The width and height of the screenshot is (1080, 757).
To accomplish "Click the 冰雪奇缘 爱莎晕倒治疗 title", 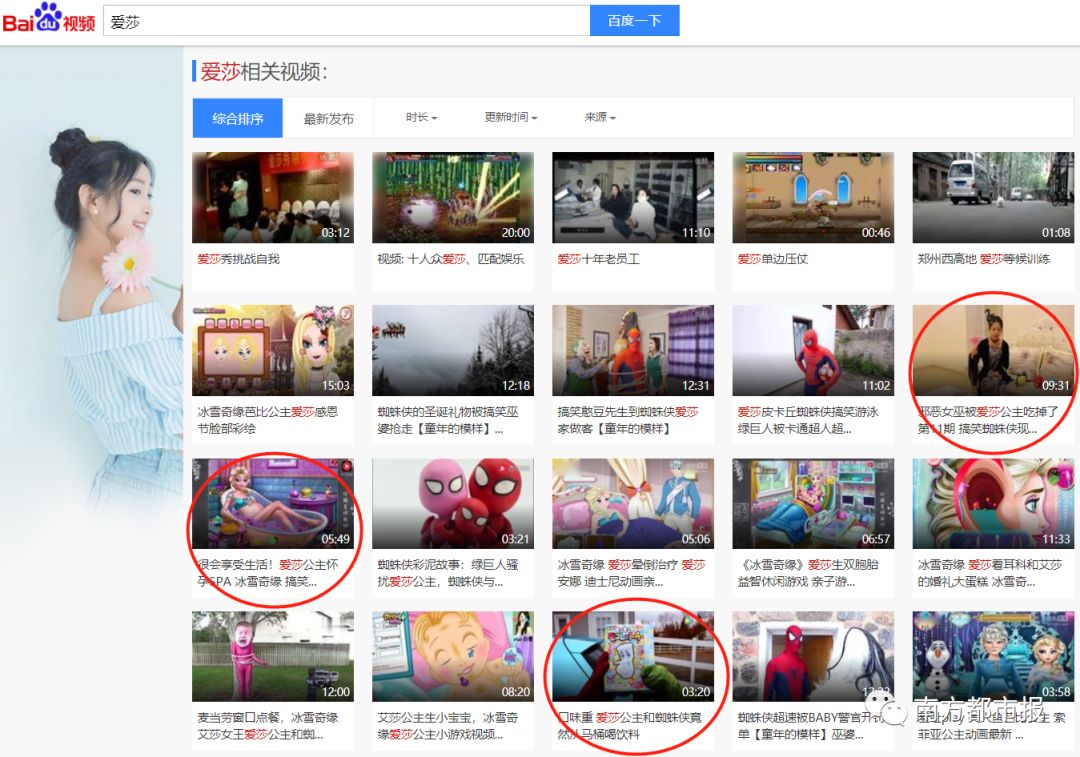I will (x=632, y=573).
